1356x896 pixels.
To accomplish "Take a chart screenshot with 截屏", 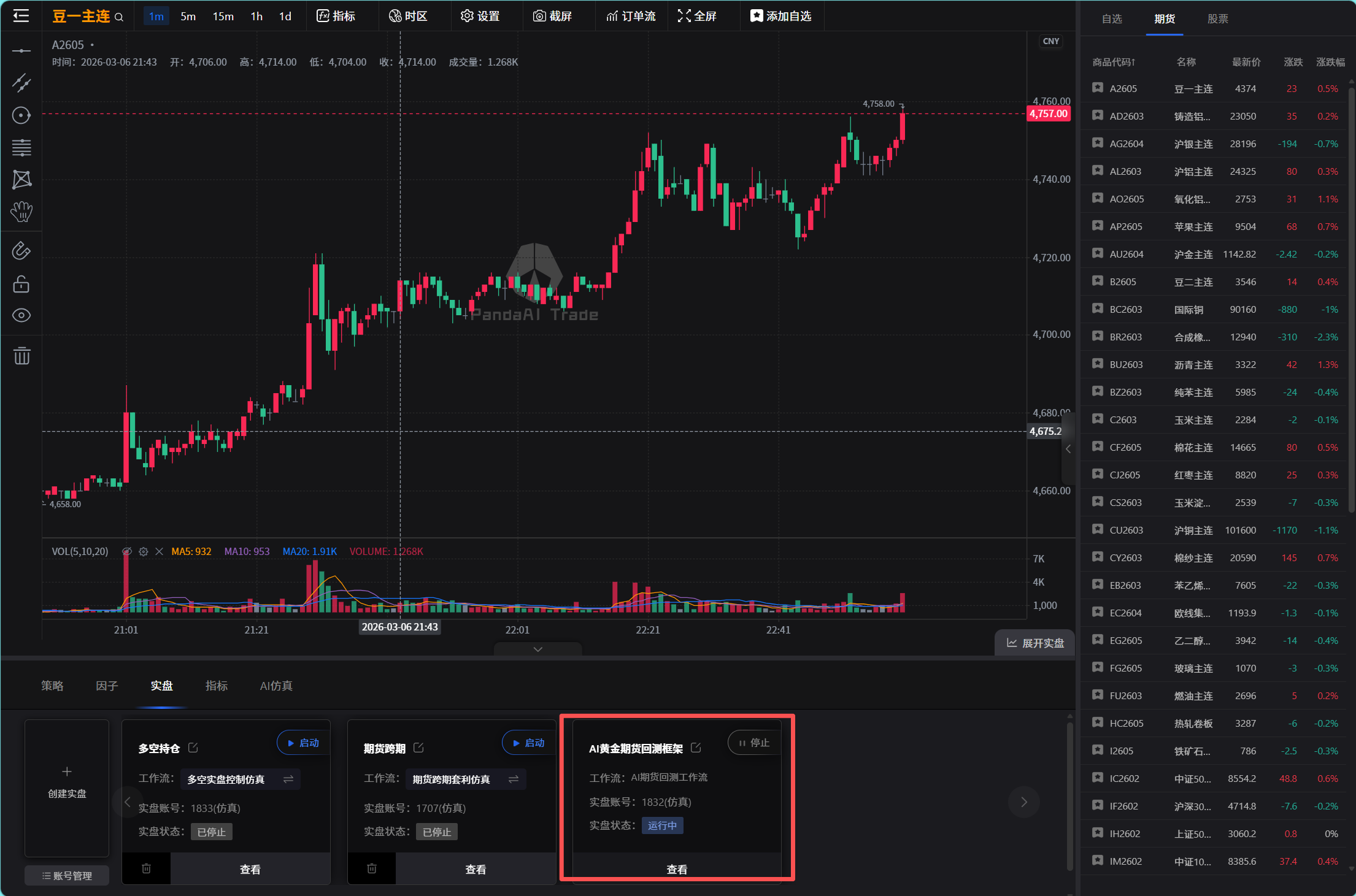I will (552, 16).
